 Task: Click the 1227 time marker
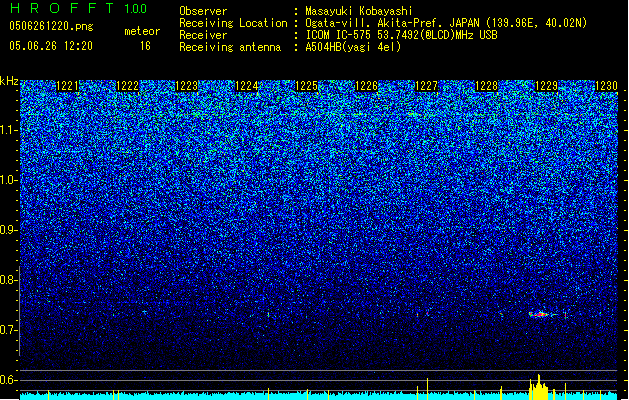pos(426,86)
